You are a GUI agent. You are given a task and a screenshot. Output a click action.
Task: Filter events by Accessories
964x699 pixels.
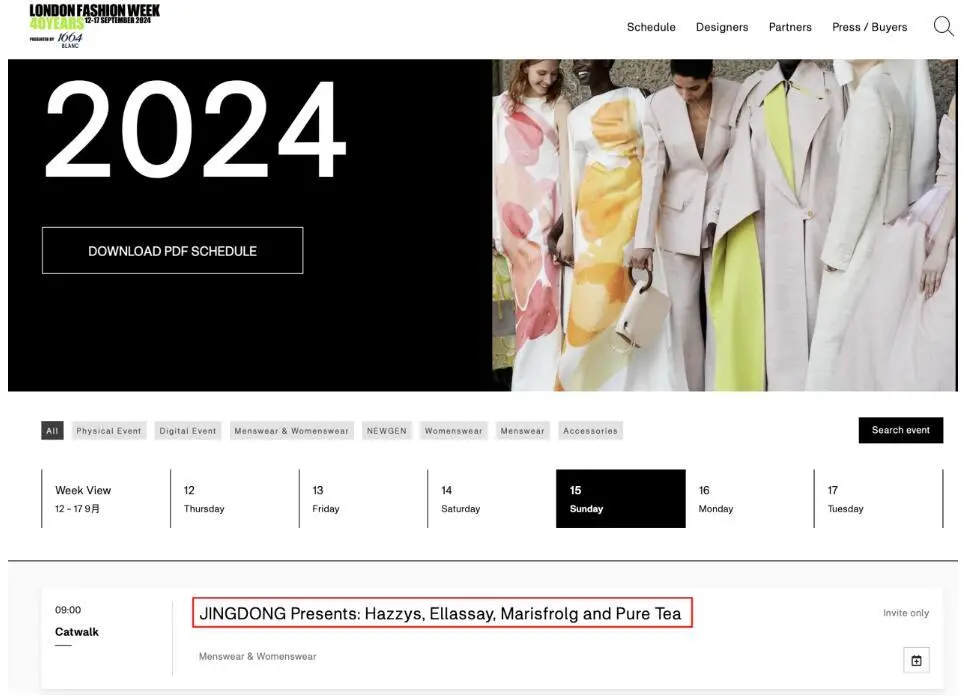590,431
